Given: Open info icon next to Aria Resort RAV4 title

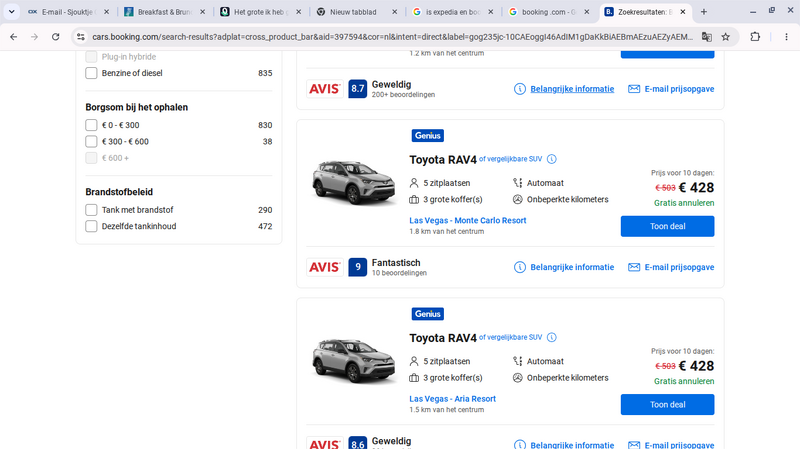Looking at the screenshot, I should (x=552, y=337).
